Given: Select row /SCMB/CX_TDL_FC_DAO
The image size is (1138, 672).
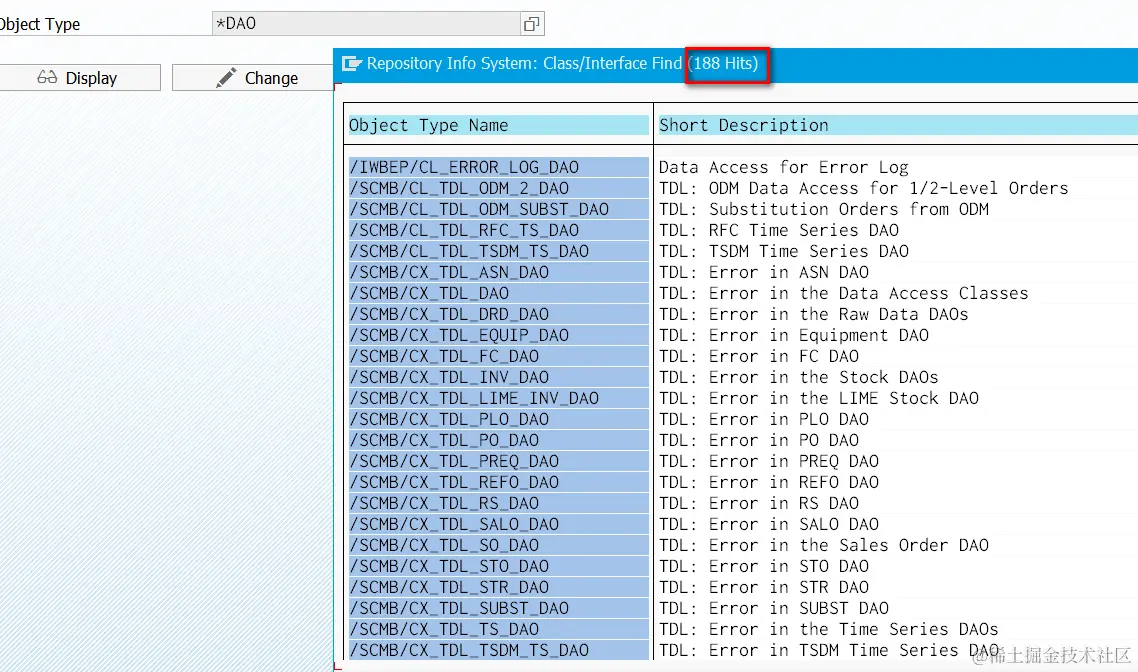Looking at the screenshot, I should point(499,357).
